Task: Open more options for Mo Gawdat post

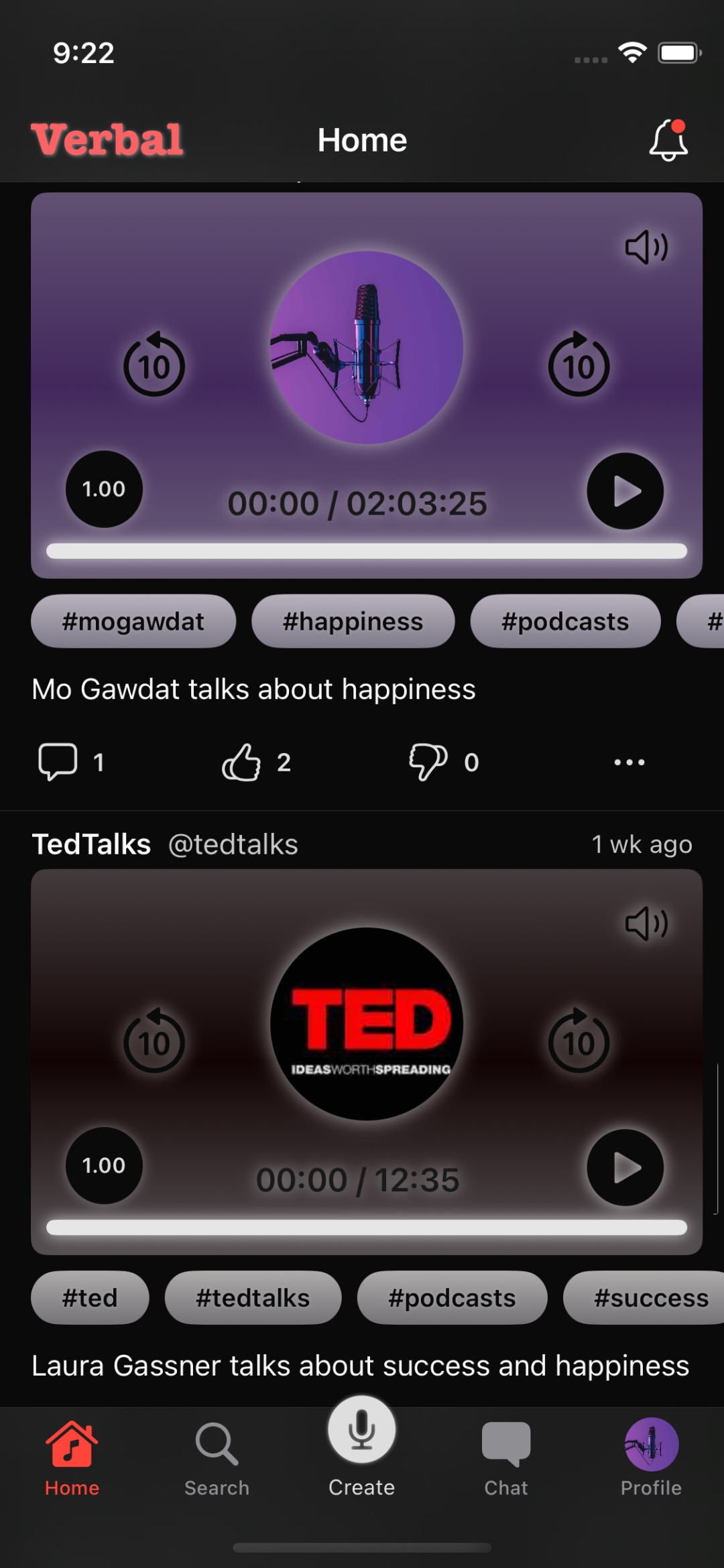Action: click(629, 762)
